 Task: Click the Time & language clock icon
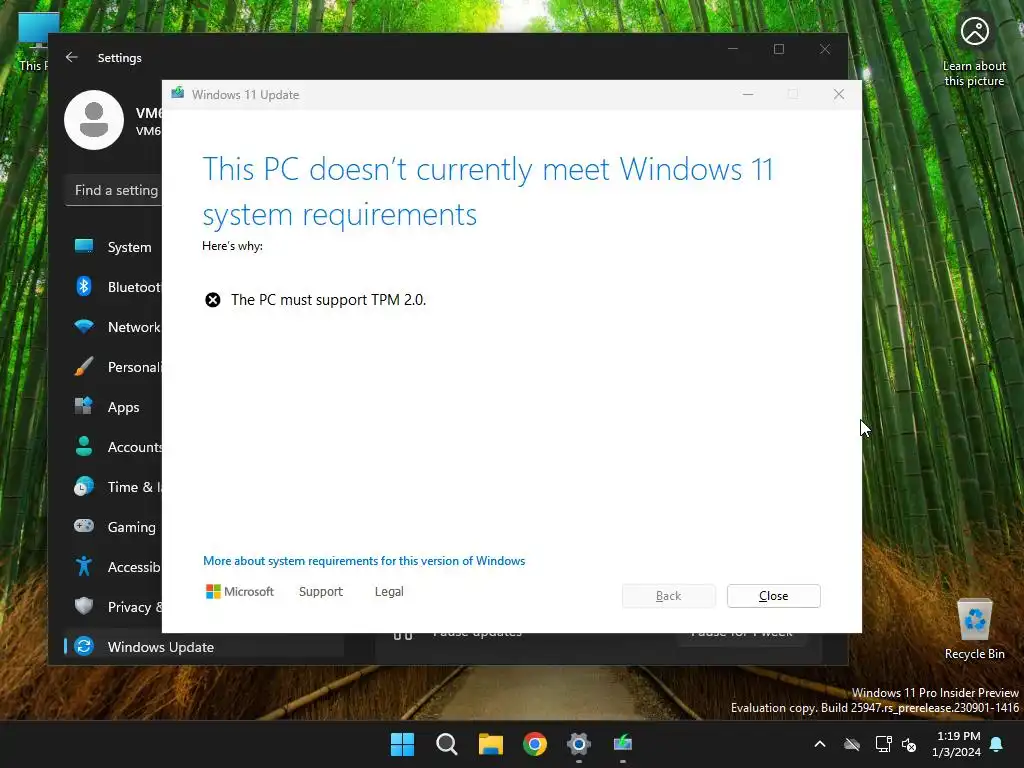[84, 487]
